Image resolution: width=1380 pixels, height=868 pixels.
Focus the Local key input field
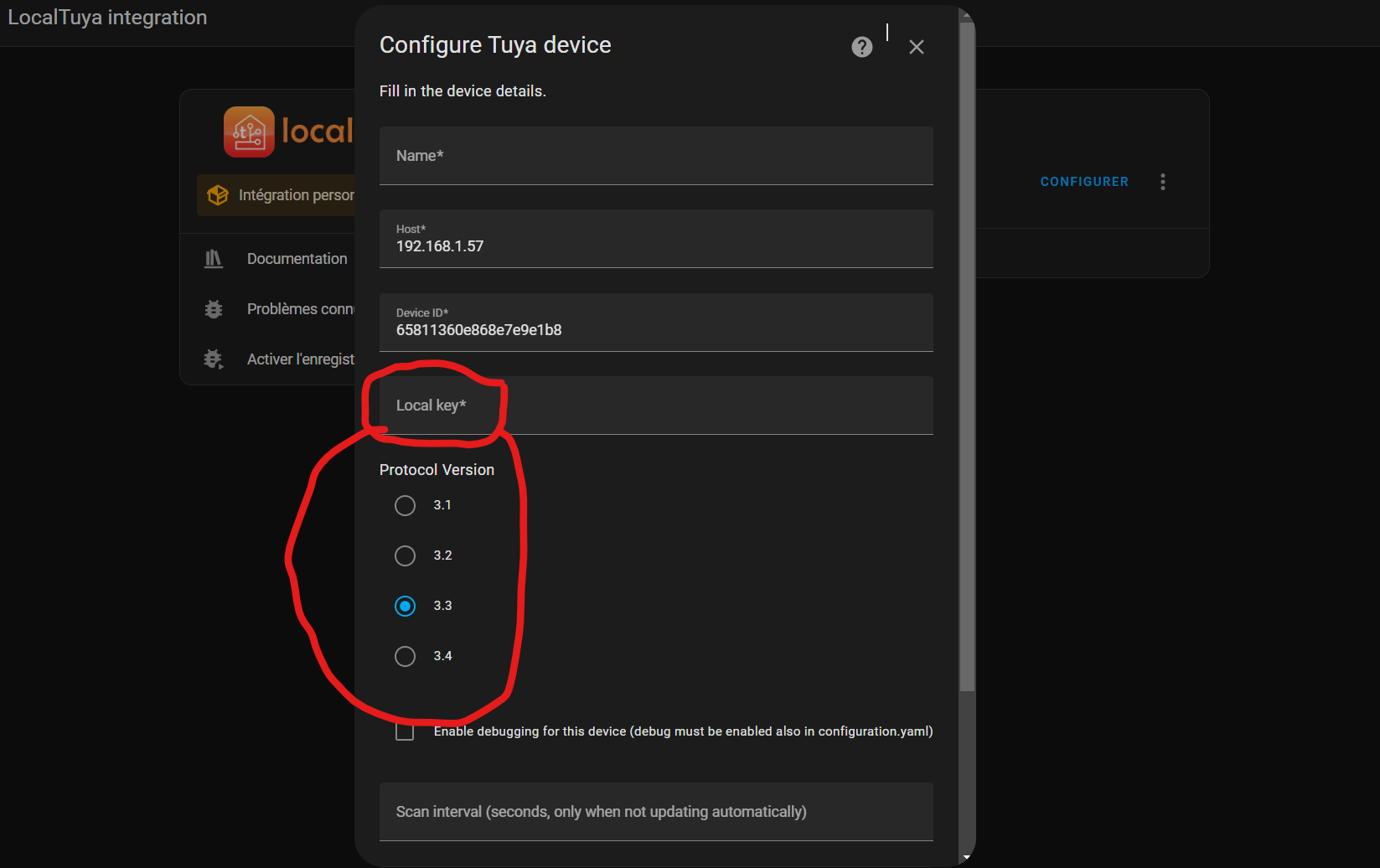click(655, 406)
